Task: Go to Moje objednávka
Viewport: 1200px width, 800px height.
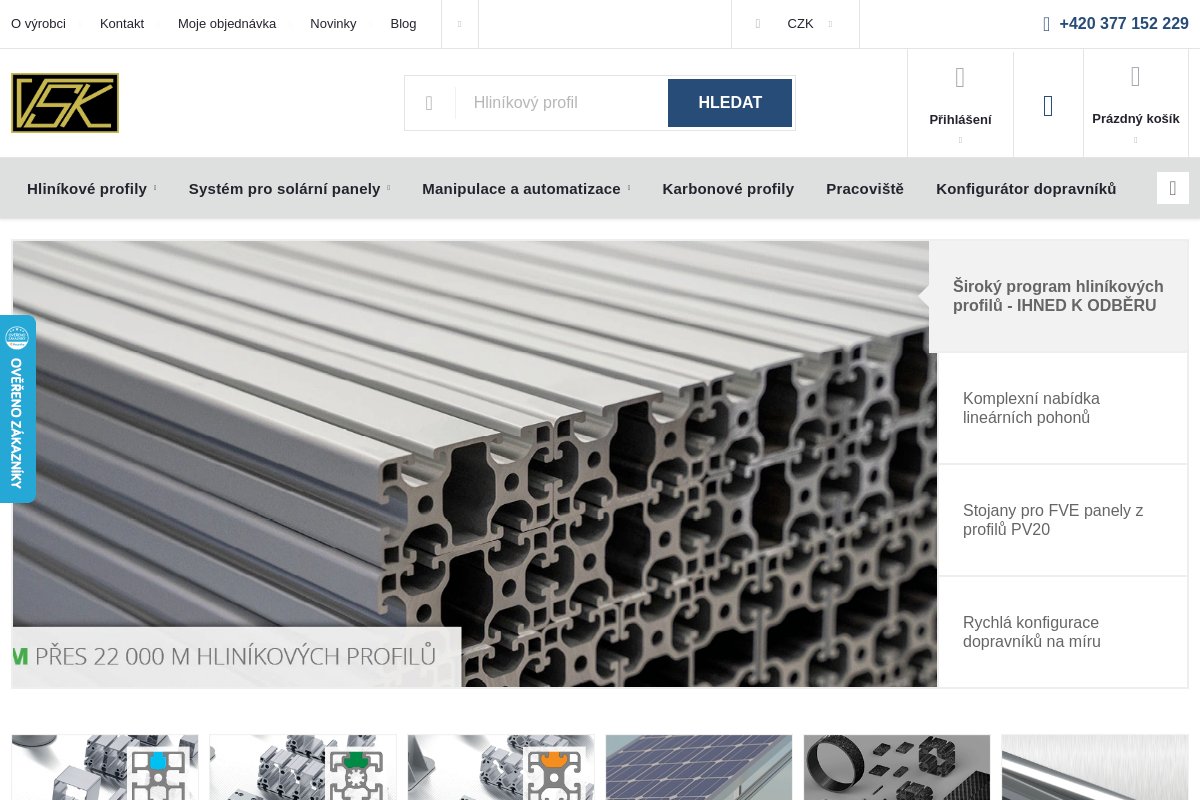Action: click(x=227, y=24)
